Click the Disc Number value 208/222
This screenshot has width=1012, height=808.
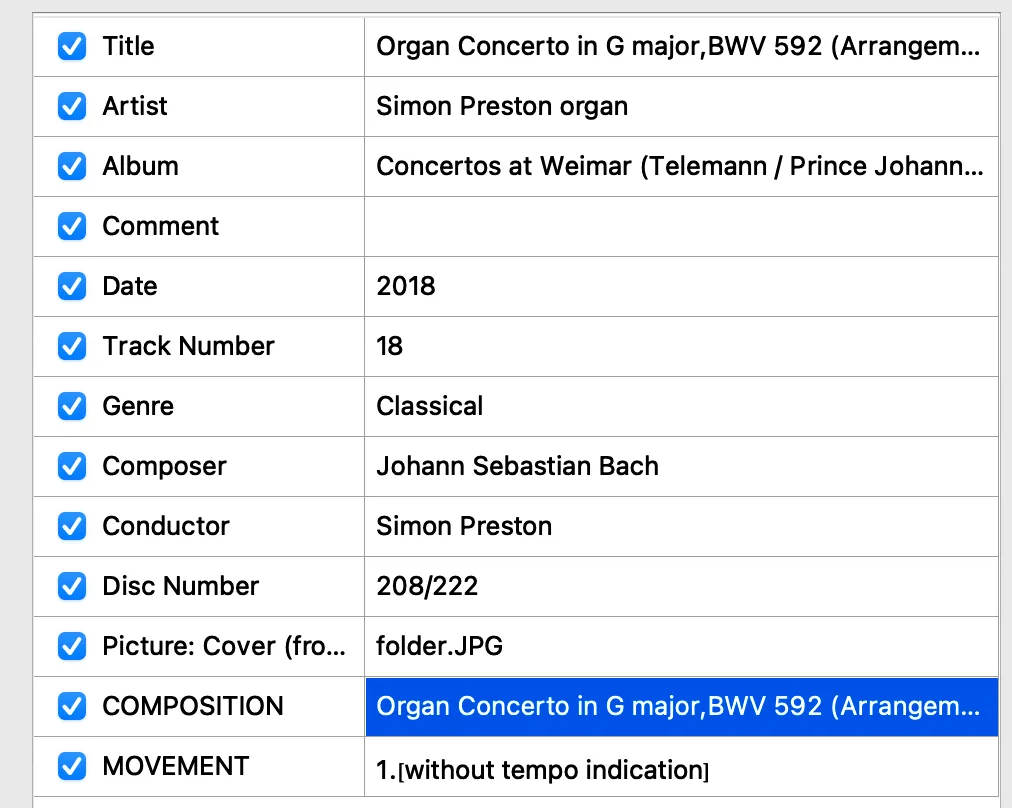click(x=427, y=586)
